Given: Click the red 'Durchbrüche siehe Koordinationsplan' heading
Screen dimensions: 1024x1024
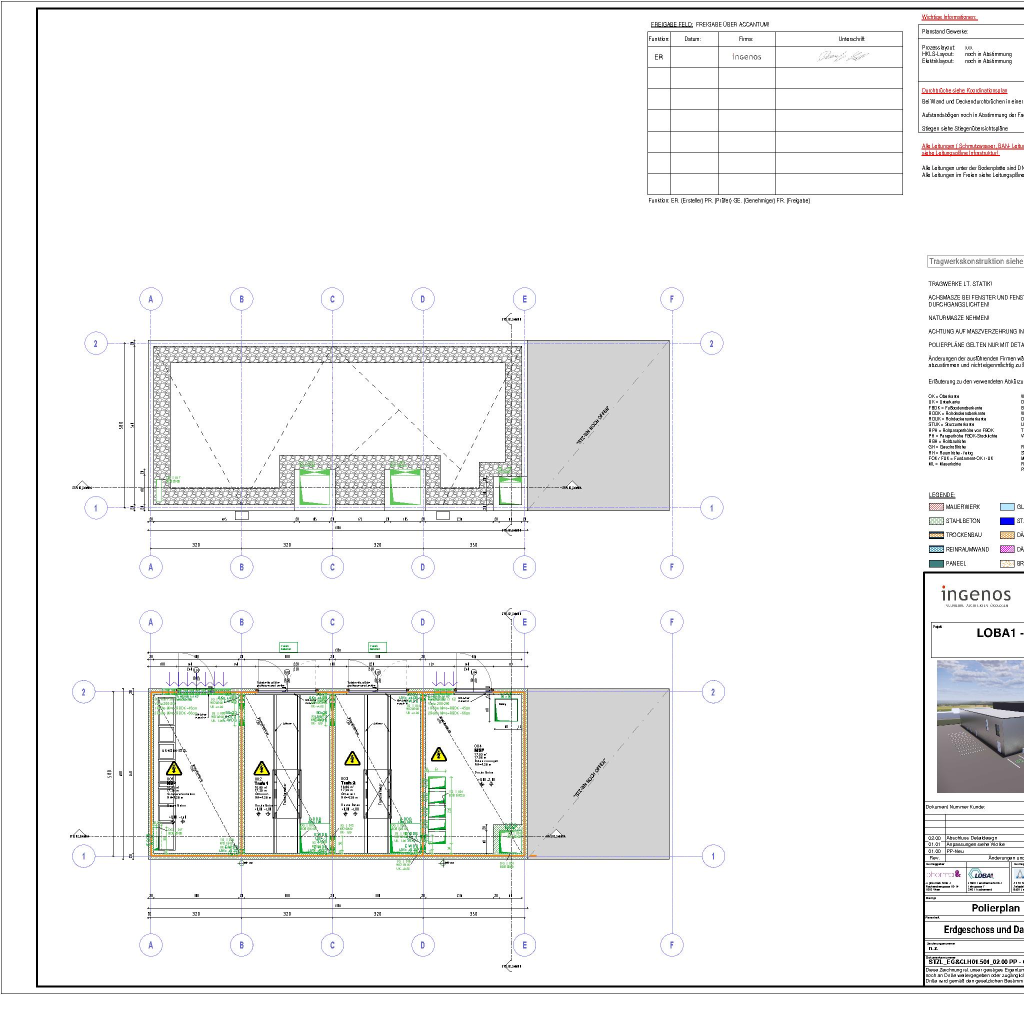Looking at the screenshot, I should click(x=970, y=90).
